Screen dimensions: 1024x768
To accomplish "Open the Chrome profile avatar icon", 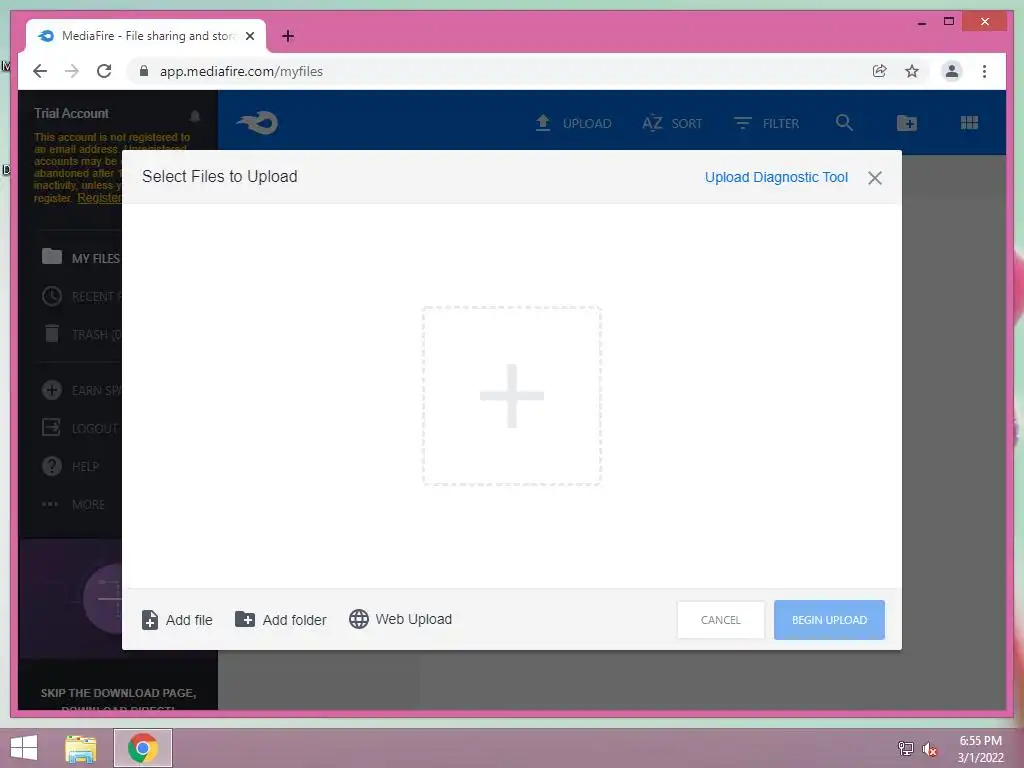I will [952, 71].
